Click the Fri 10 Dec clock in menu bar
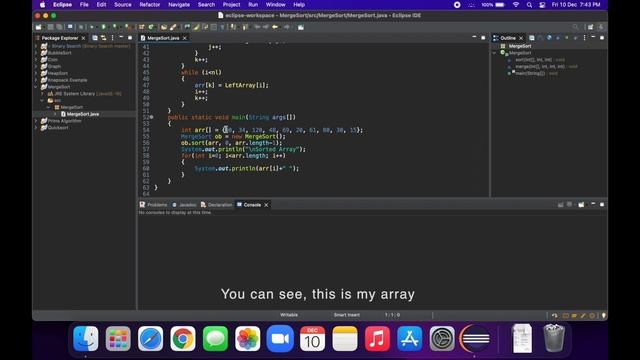640x360 pixels. click(576, 5)
